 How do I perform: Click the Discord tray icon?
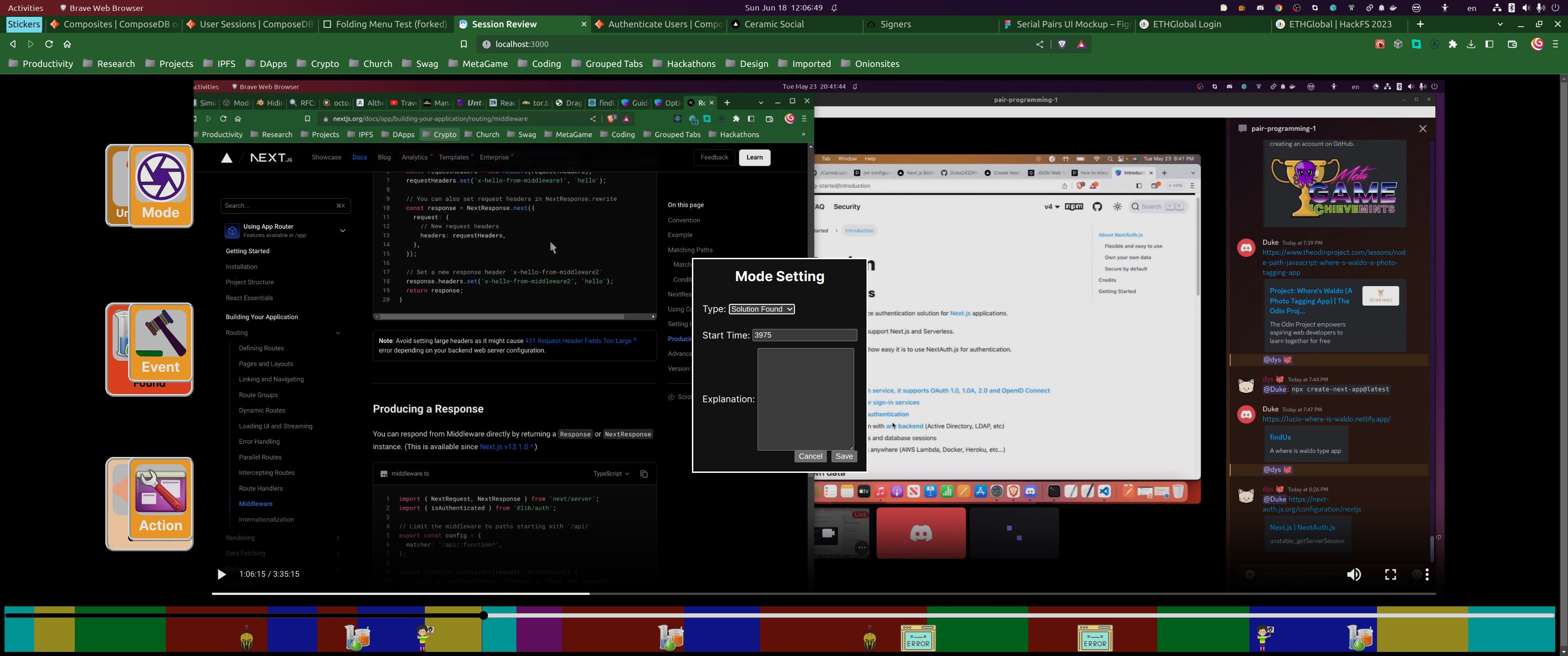[x=1260, y=8]
